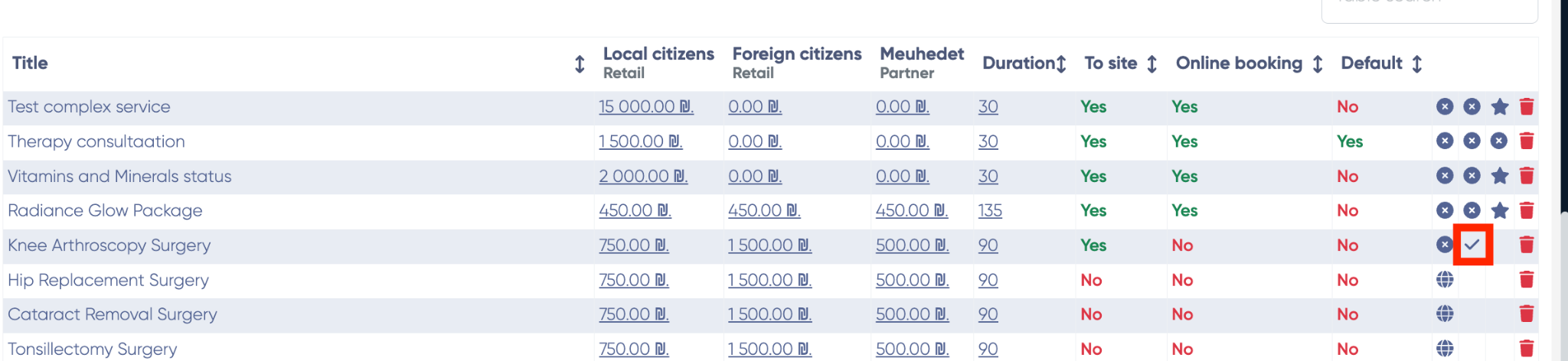
Task: Click the checkmark icon for Knee Arthroscopy Surgery
Action: 1472,245
